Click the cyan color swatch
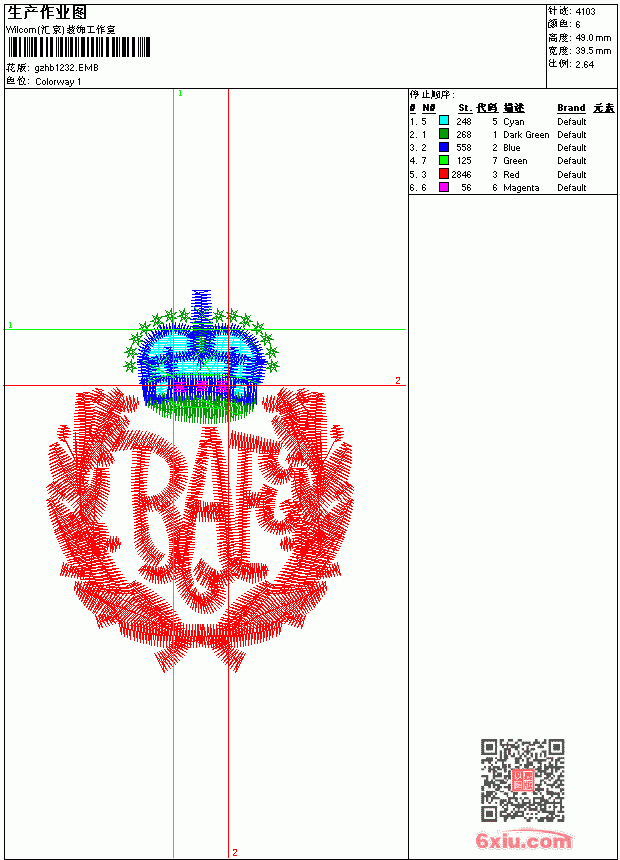This screenshot has height=860, width=620. [444, 121]
